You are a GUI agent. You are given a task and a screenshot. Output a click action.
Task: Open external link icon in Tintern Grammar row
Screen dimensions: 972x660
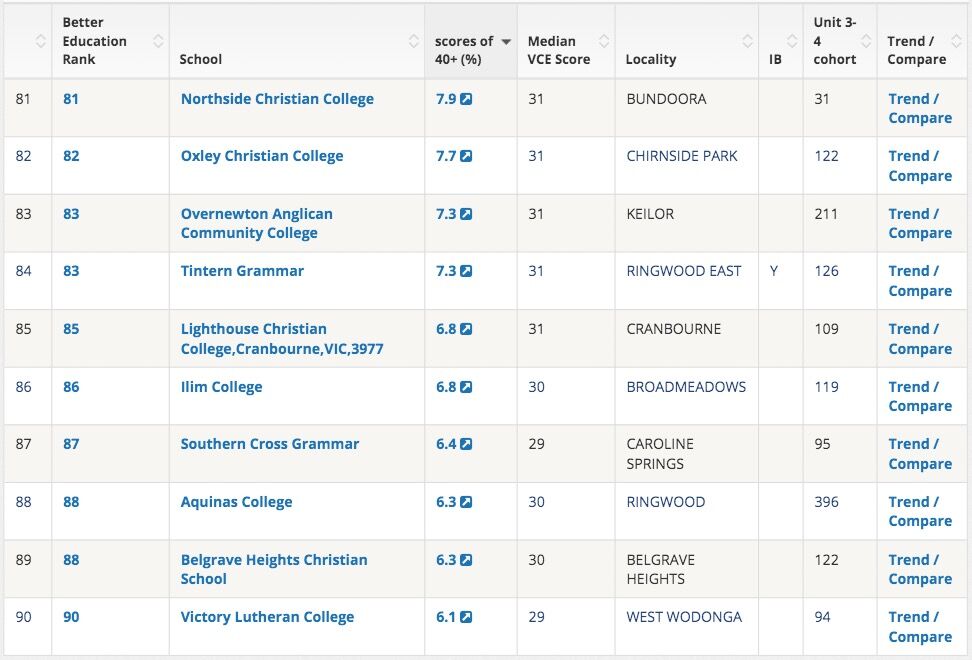tap(466, 272)
